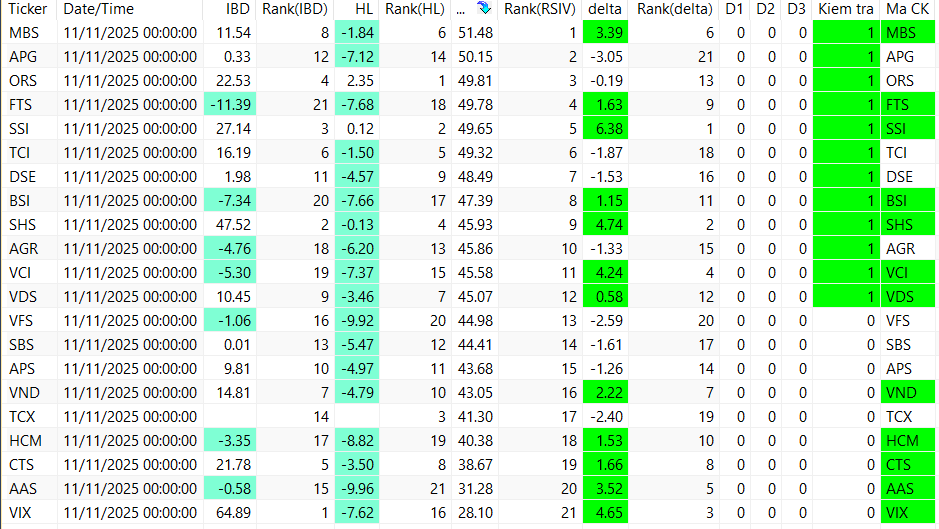This screenshot has width=939, height=529.
Task: Click the D2 column header
Action: [x=765, y=9]
